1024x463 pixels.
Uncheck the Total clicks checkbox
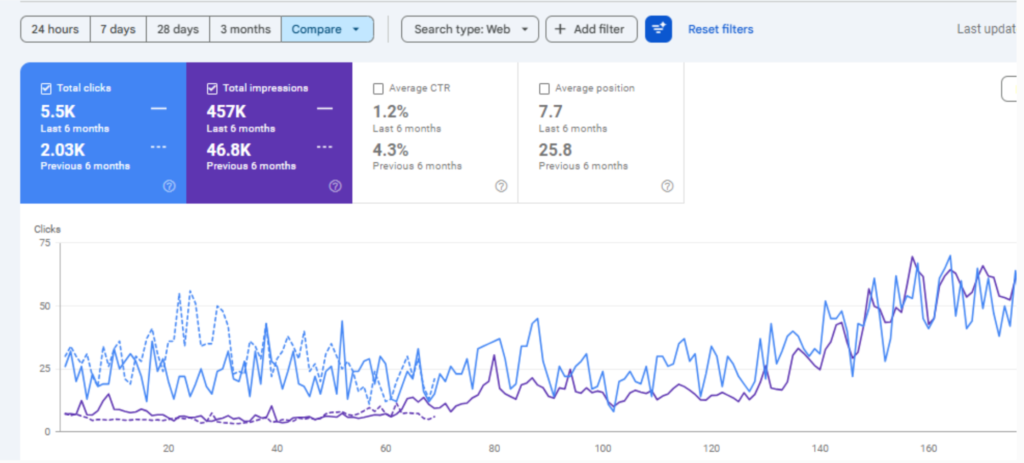47,88
